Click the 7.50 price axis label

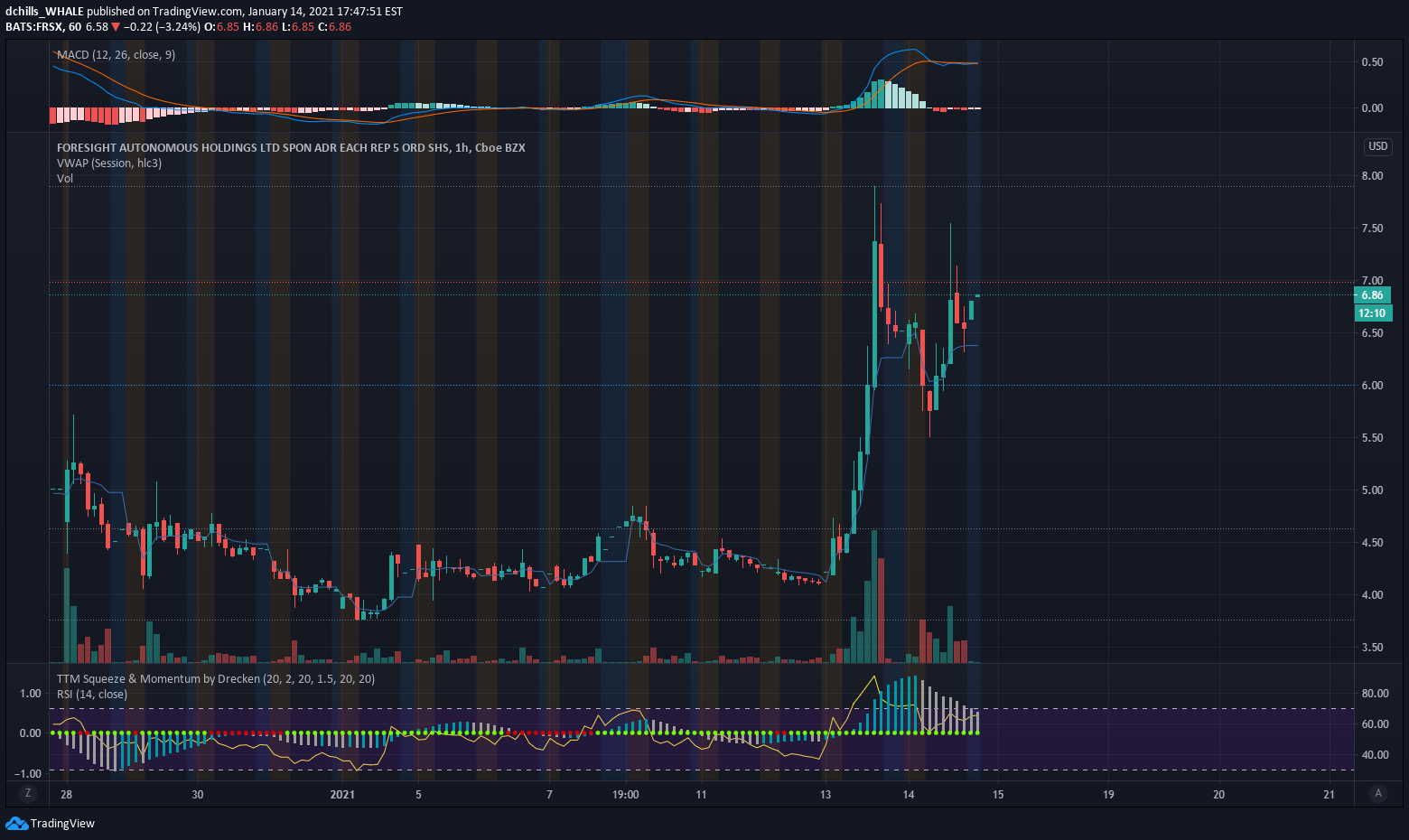(1372, 229)
